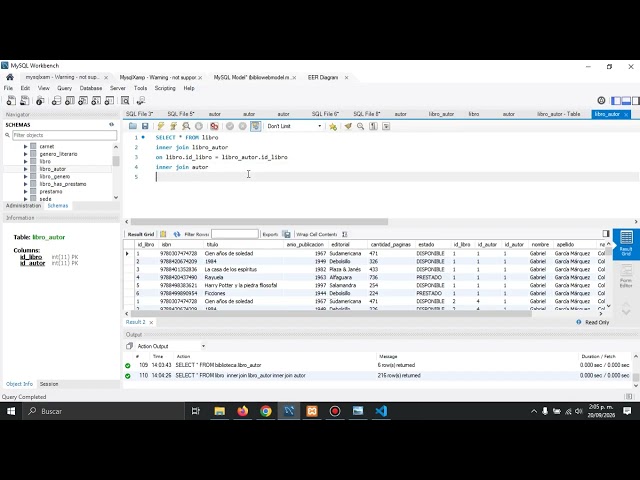Toggle auto-commit mode button
This screenshot has height=480, width=640.
click(256, 126)
